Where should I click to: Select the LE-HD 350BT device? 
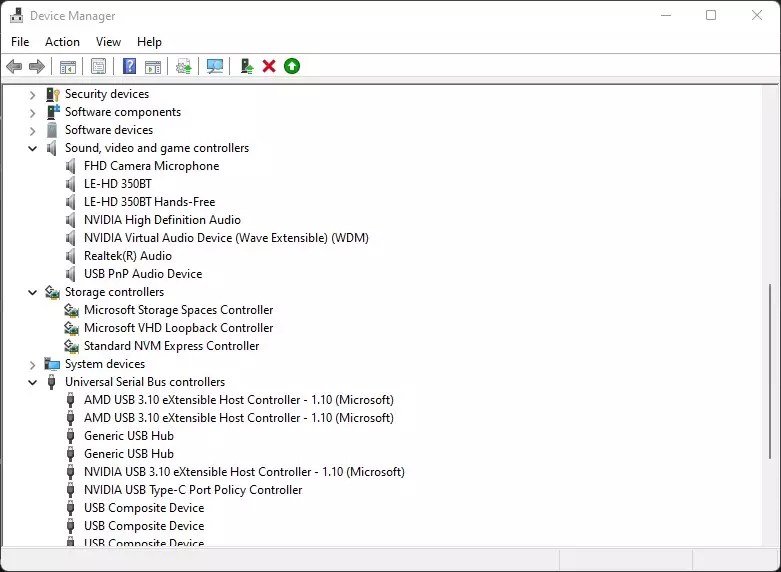point(118,184)
